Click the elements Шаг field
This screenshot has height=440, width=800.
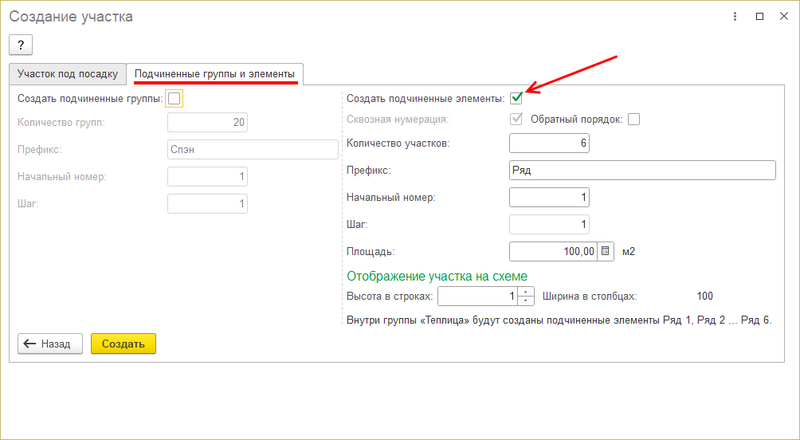[549, 224]
